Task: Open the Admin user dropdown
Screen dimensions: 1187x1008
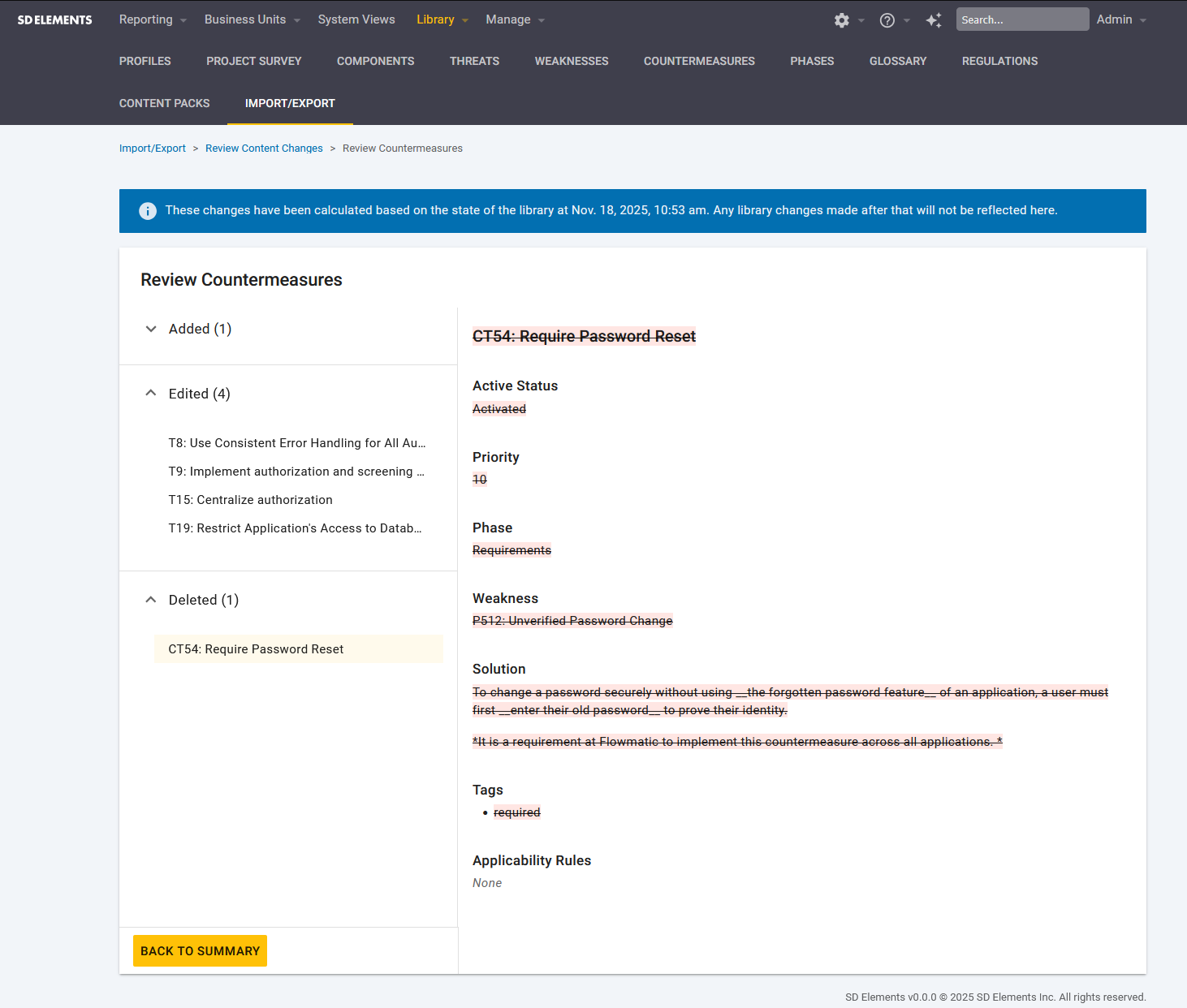Action: 1120,19
